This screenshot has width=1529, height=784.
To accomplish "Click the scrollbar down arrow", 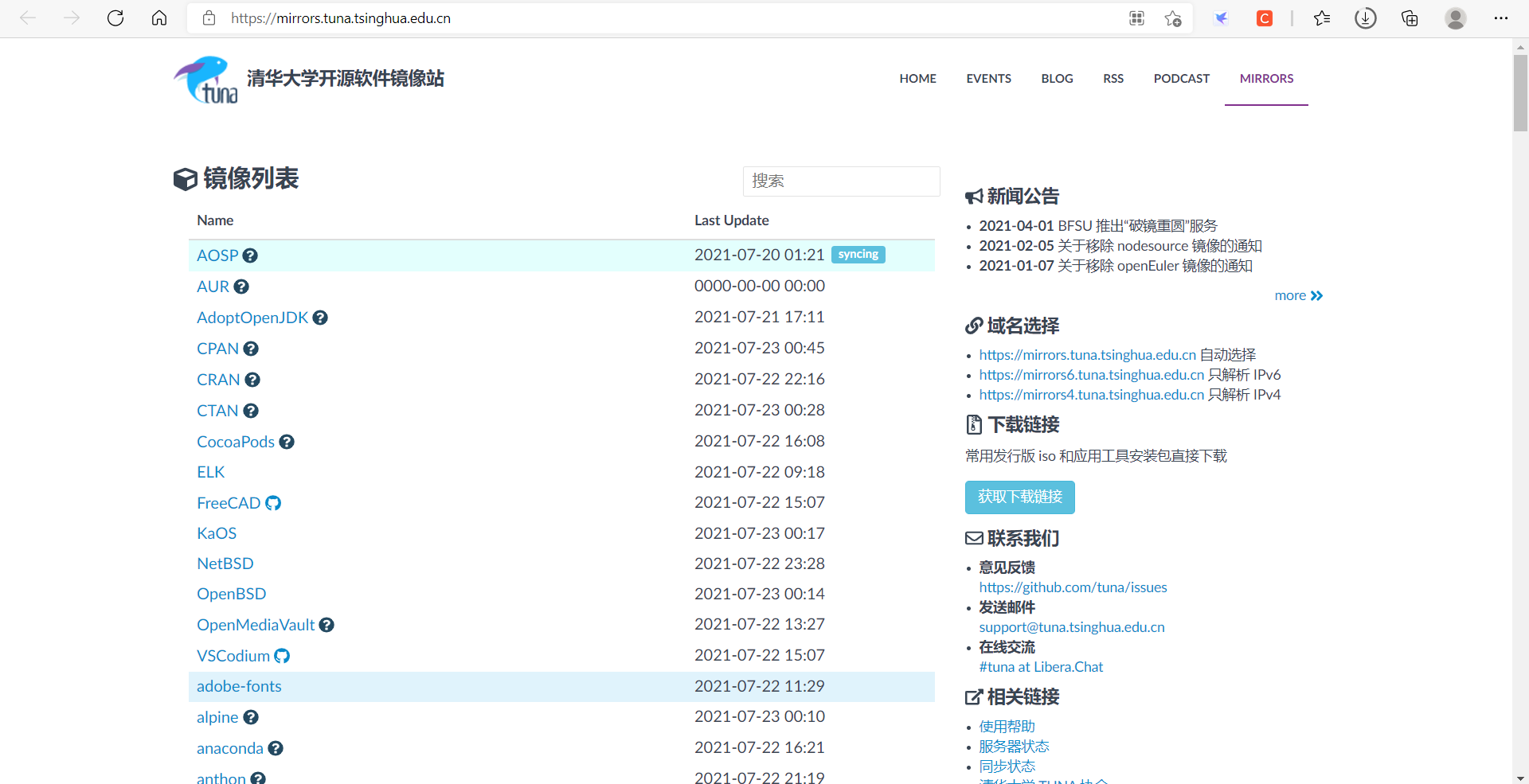I will (1520, 778).
